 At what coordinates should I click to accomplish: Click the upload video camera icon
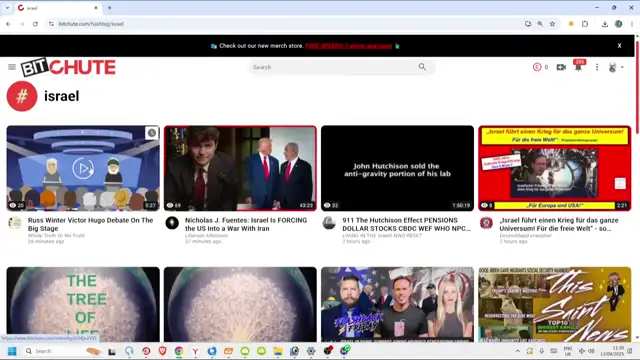561,67
